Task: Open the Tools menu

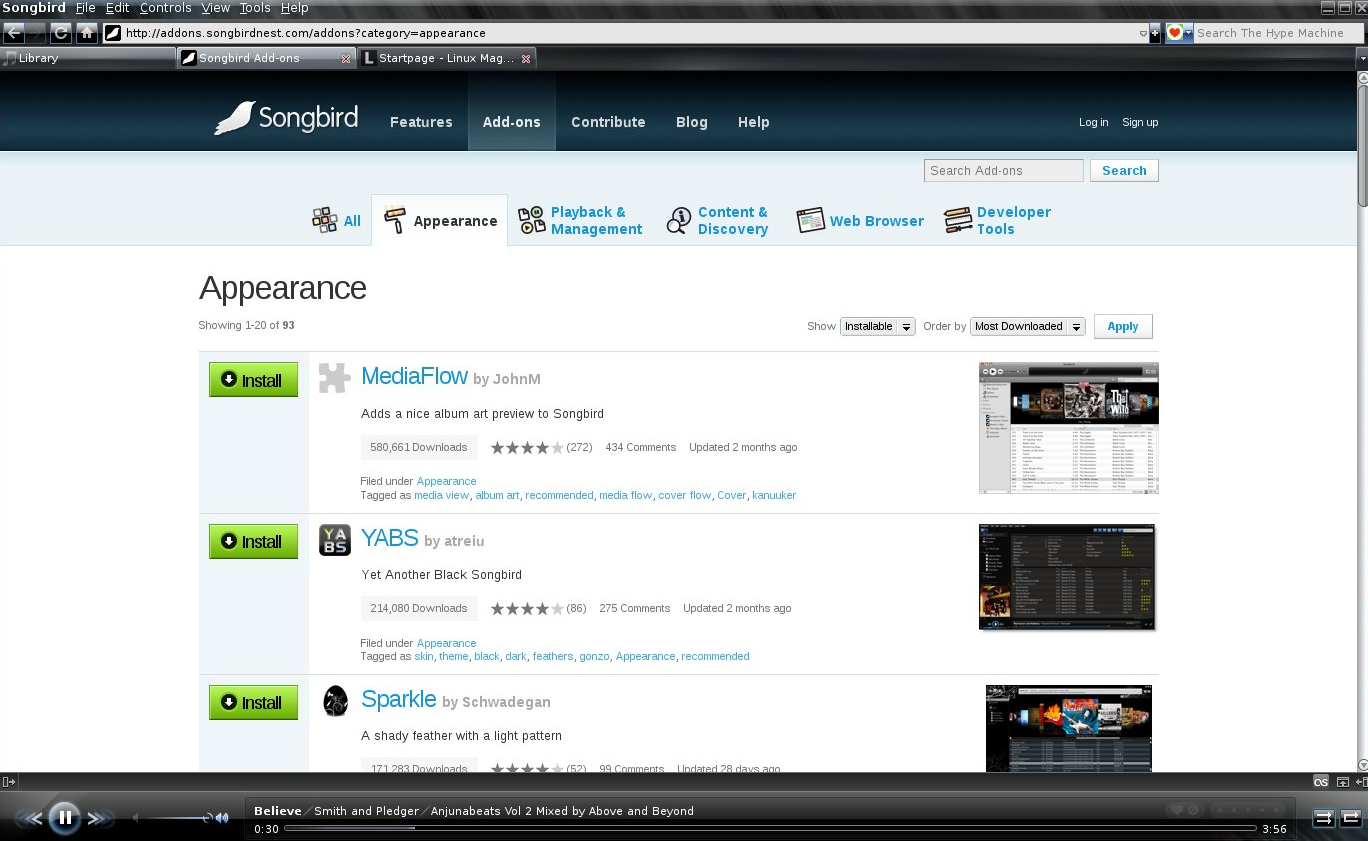Action: pos(255,8)
